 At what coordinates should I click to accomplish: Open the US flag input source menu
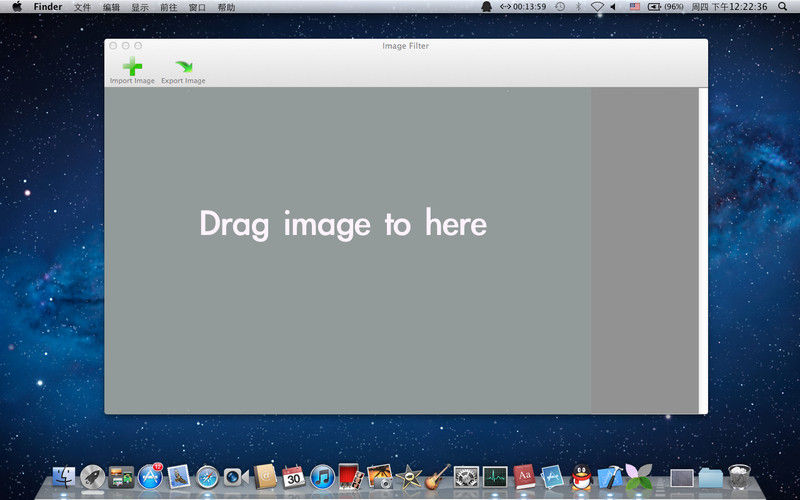pos(635,7)
